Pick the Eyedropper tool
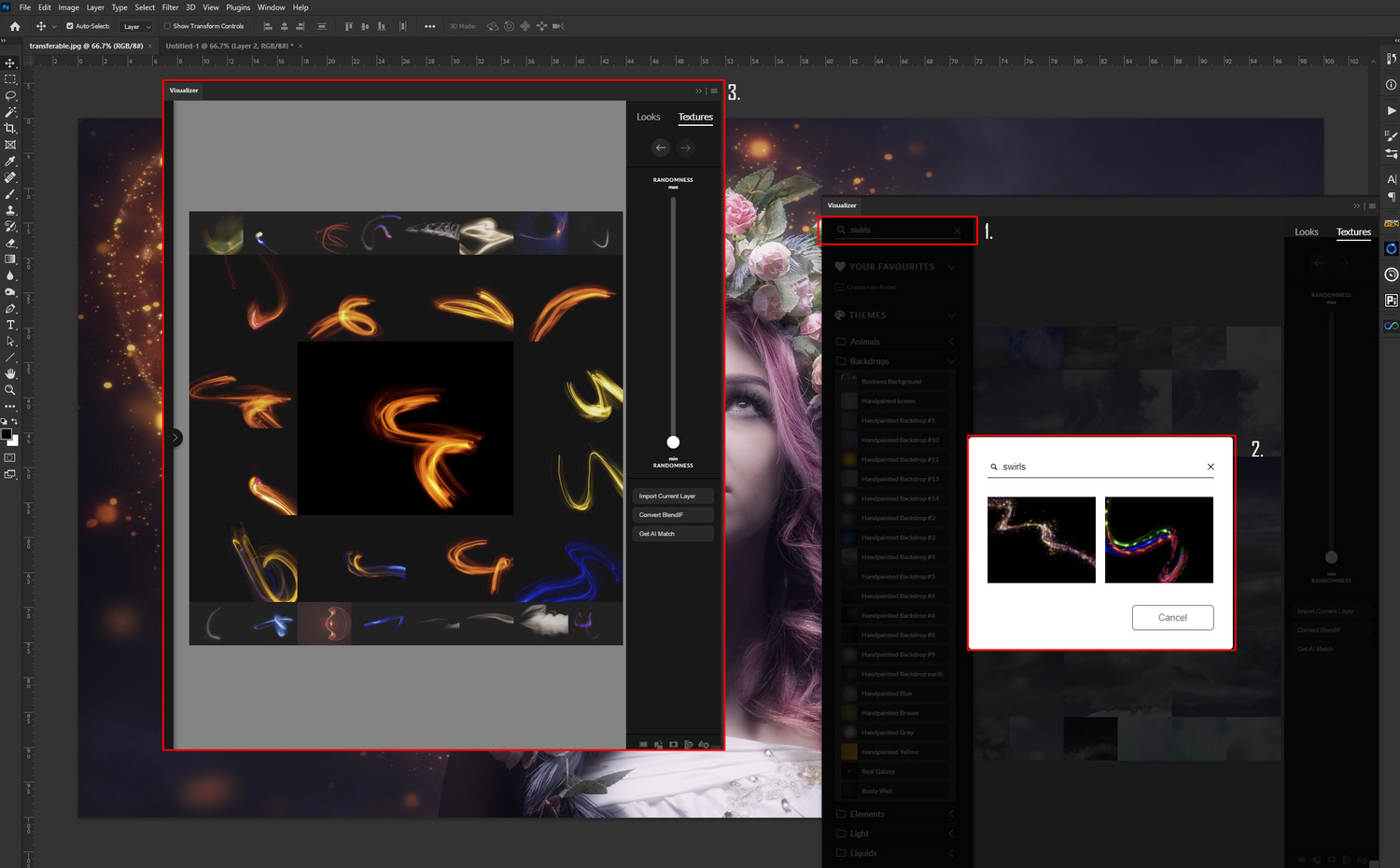This screenshot has height=868, width=1400. (10, 161)
